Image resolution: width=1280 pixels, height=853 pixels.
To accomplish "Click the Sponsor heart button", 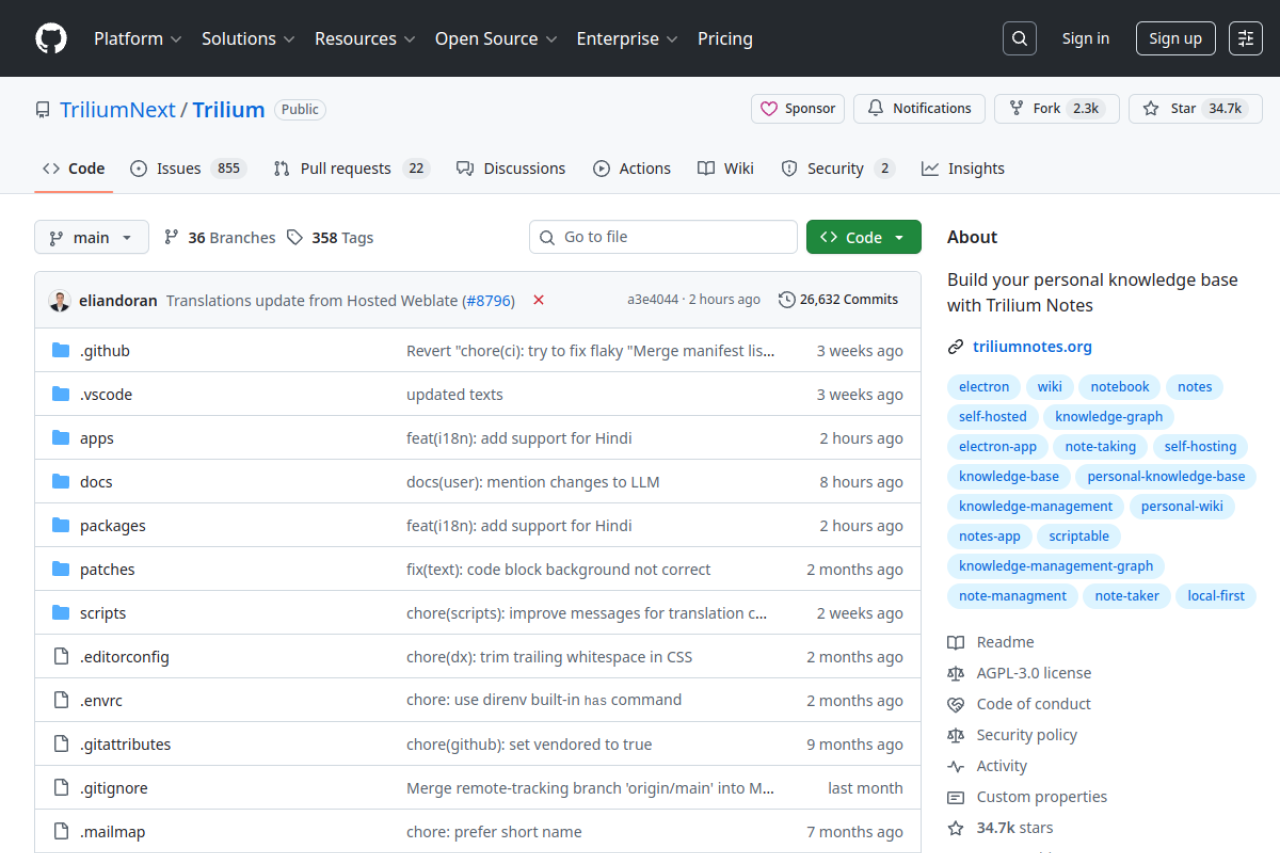I will pyautogui.click(x=798, y=109).
